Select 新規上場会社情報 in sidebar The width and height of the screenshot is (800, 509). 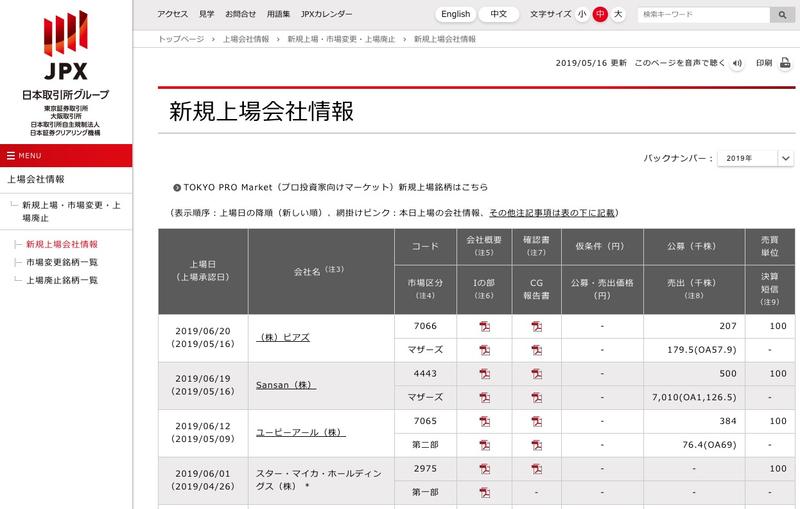coord(62,244)
